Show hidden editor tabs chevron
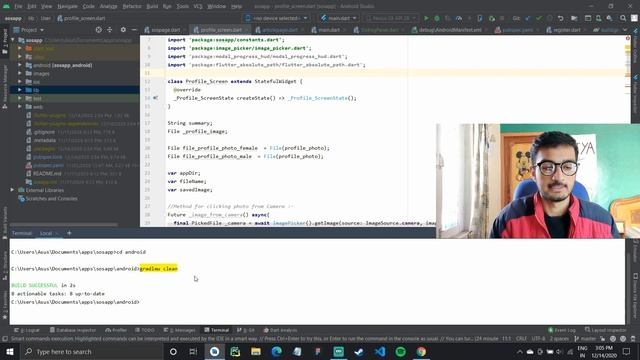The width and height of the screenshot is (640, 360). coord(625,30)
